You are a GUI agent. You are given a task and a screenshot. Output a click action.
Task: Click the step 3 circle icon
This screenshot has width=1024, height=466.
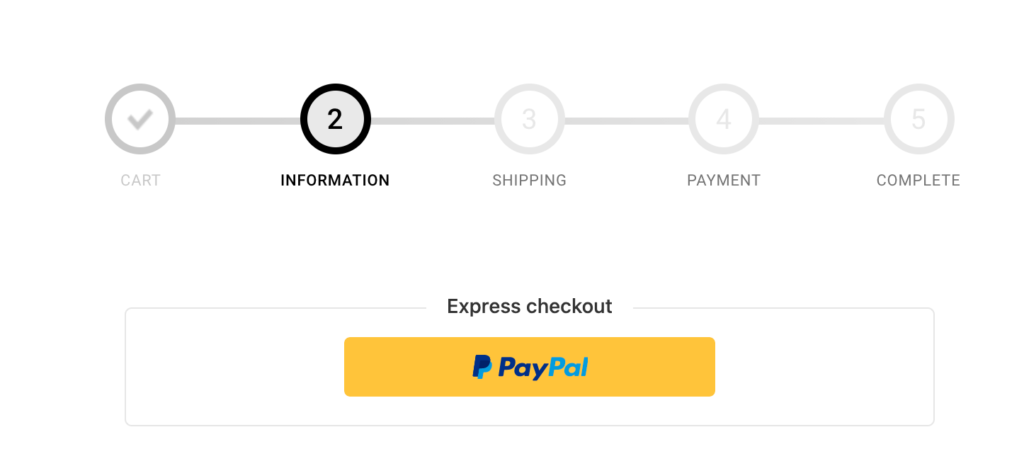tap(529, 120)
